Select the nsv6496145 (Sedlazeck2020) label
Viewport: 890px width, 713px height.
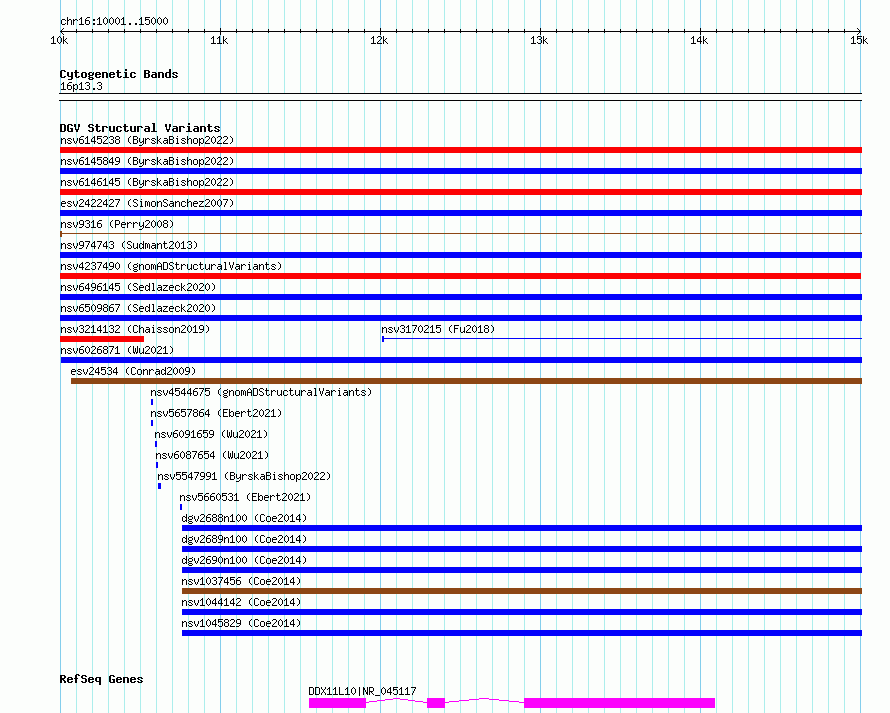pos(138,287)
